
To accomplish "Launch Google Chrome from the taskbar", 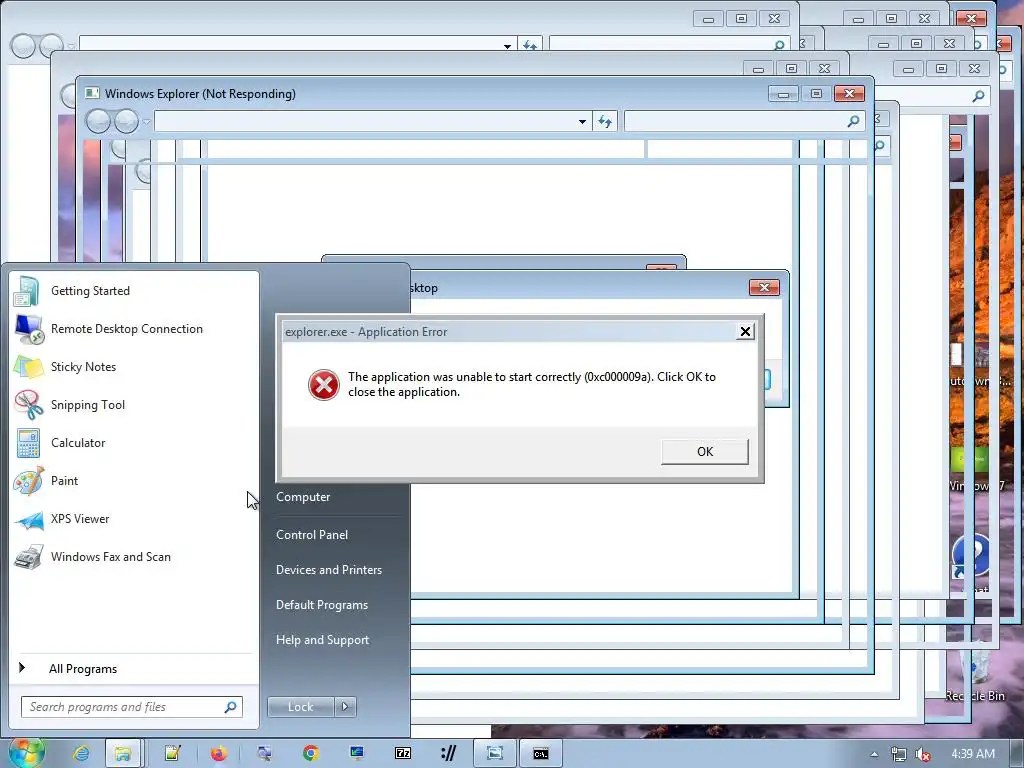I will click(311, 754).
